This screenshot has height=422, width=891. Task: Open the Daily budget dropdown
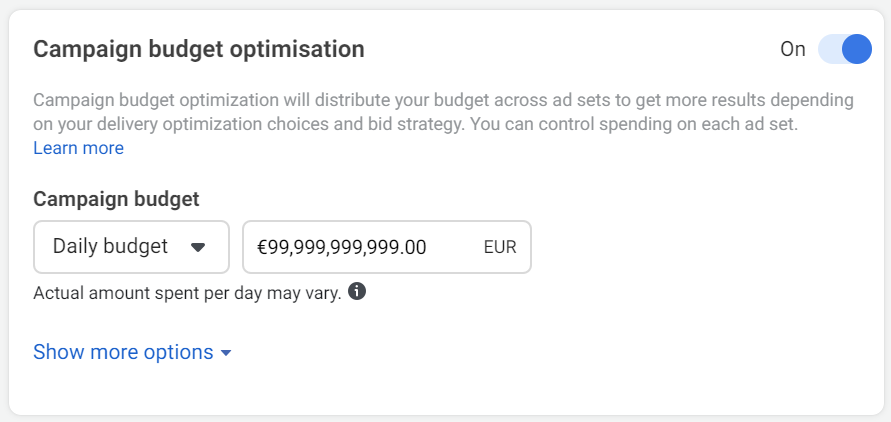[131, 247]
